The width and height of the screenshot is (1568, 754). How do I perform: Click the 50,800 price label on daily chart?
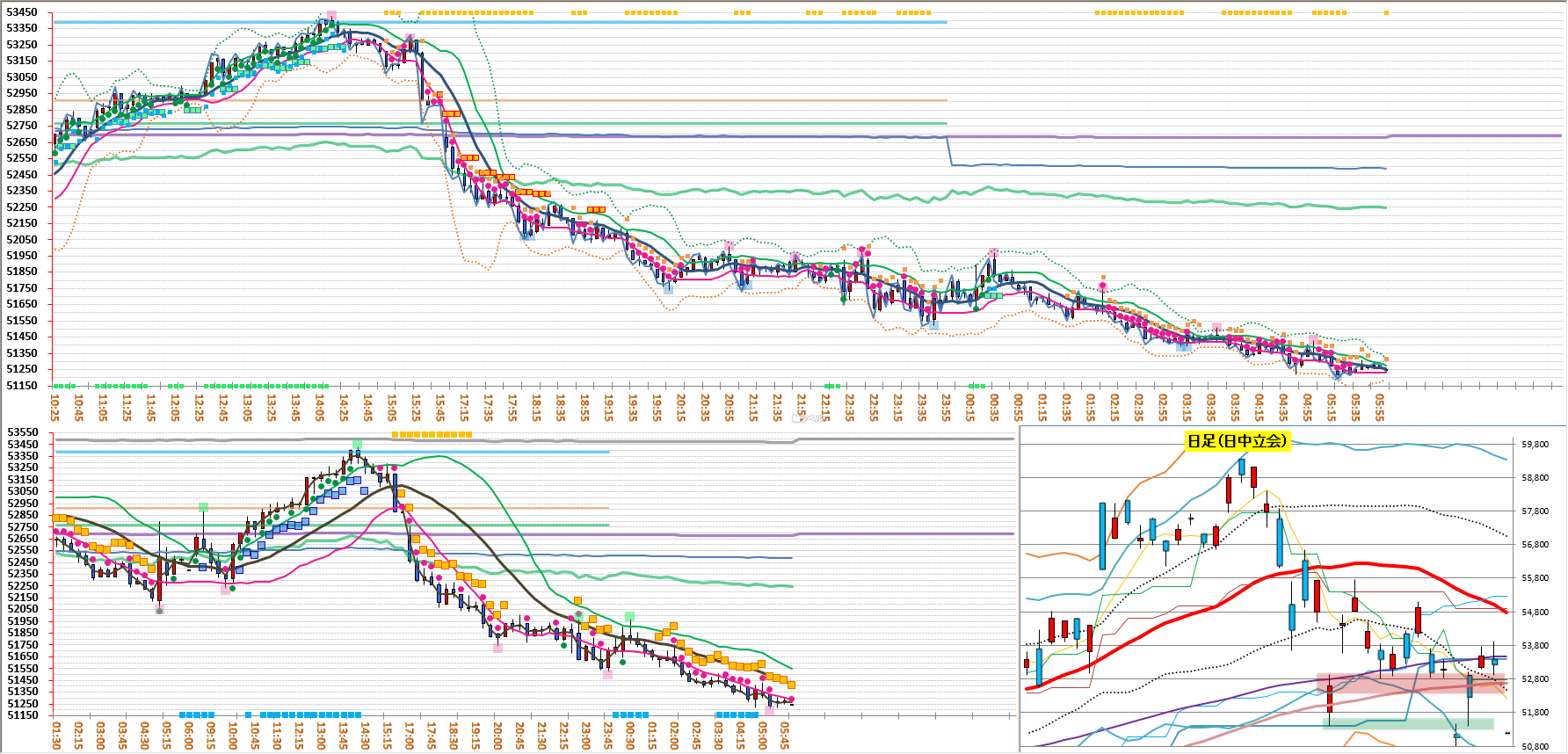[x=1535, y=746]
